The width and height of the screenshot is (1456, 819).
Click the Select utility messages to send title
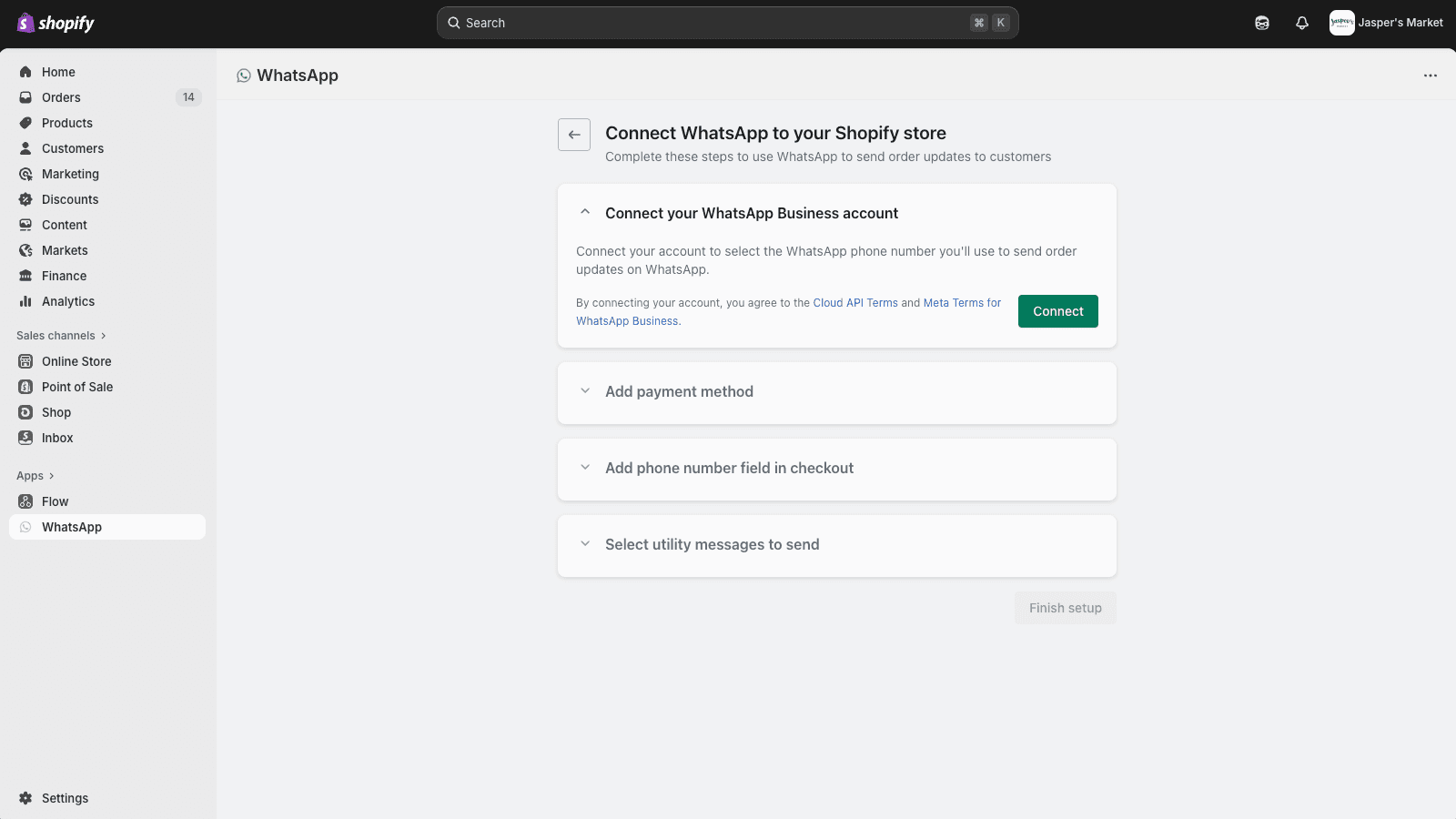[x=713, y=544]
